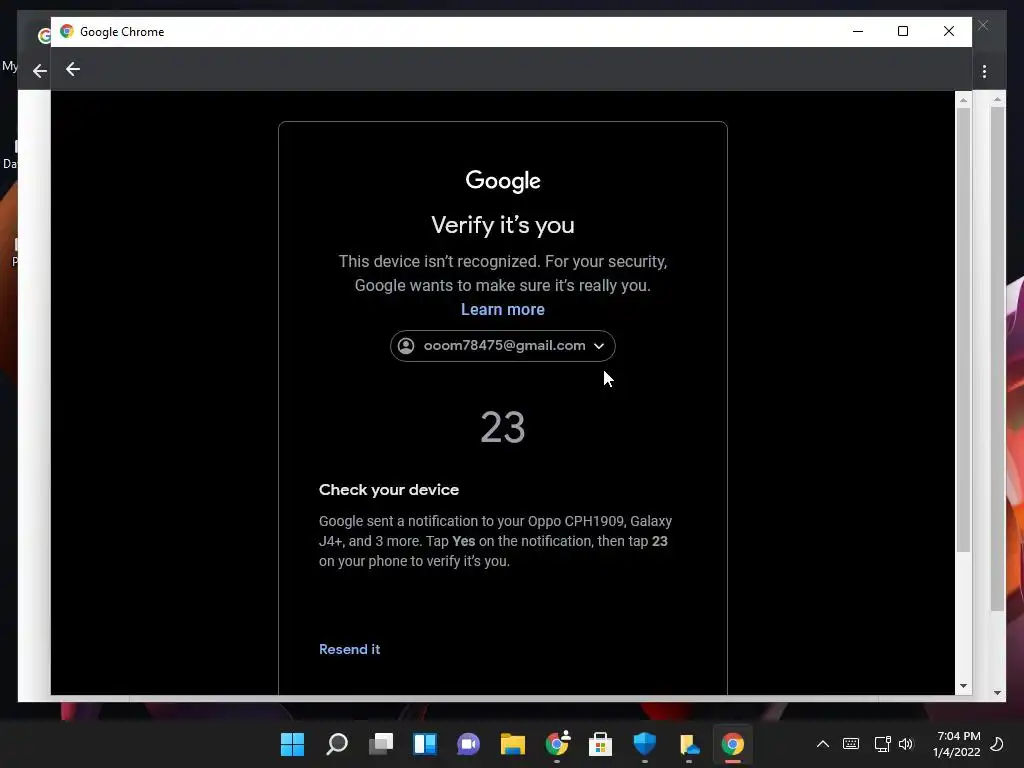The height and width of the screenshot is (768, 1024).
Task: Open the three-dot menu in the background window
Action: [x=984, y=71]
